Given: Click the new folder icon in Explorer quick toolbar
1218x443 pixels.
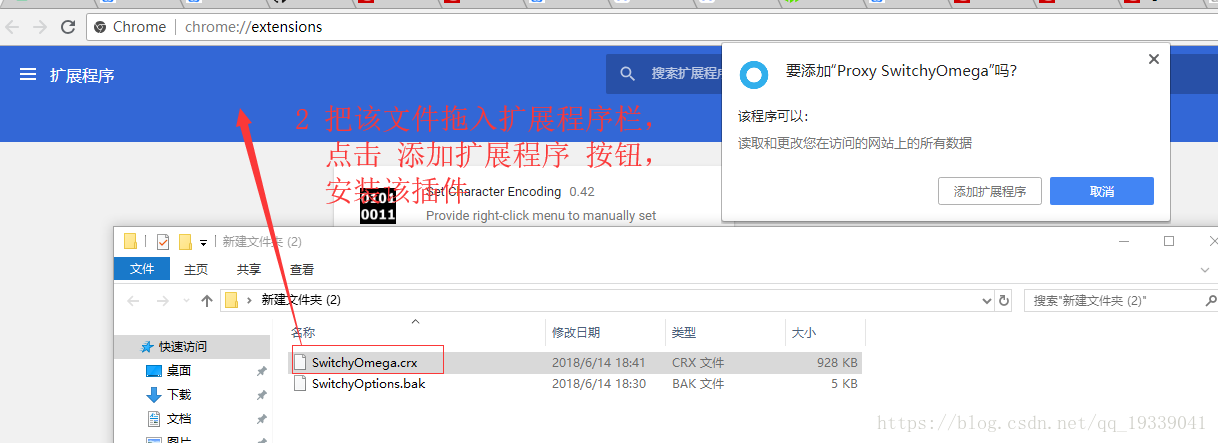Looking at the screenshot, I should 185,241.
